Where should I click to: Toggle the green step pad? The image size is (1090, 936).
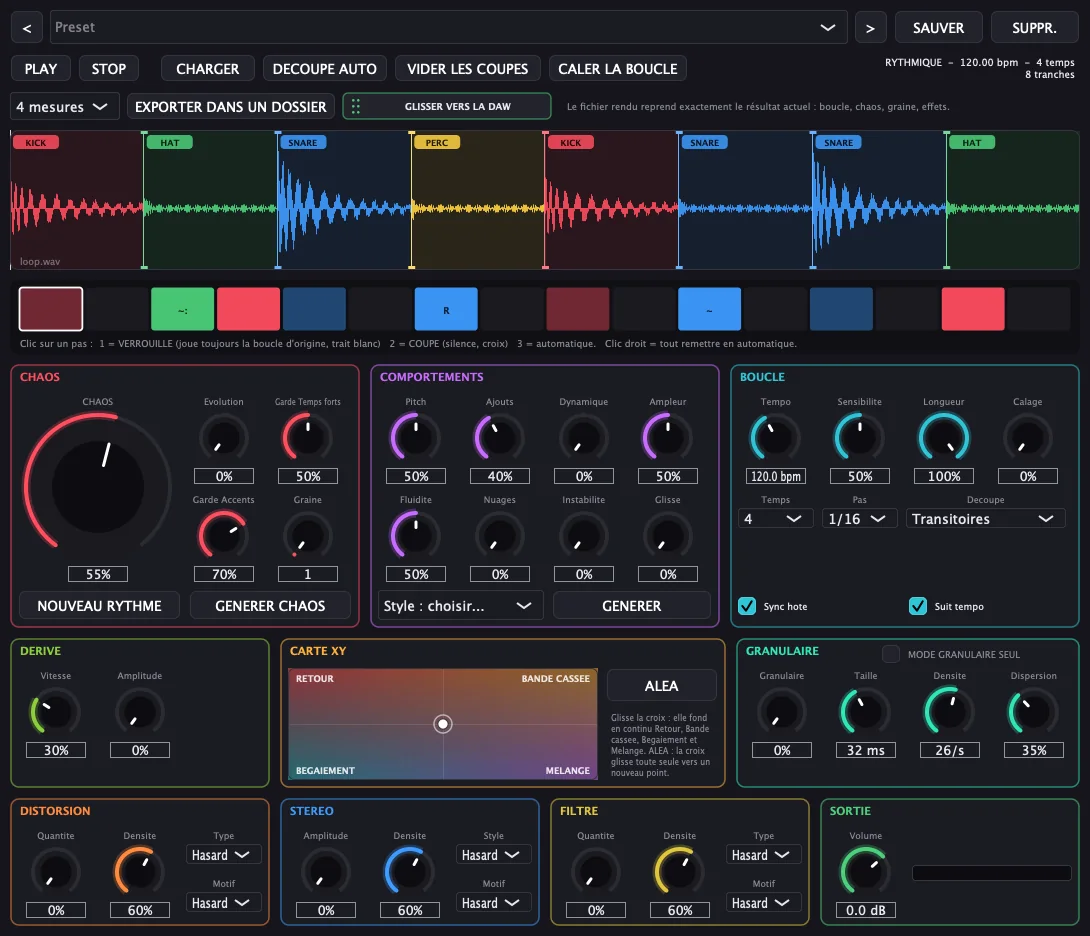coord(183,309)
